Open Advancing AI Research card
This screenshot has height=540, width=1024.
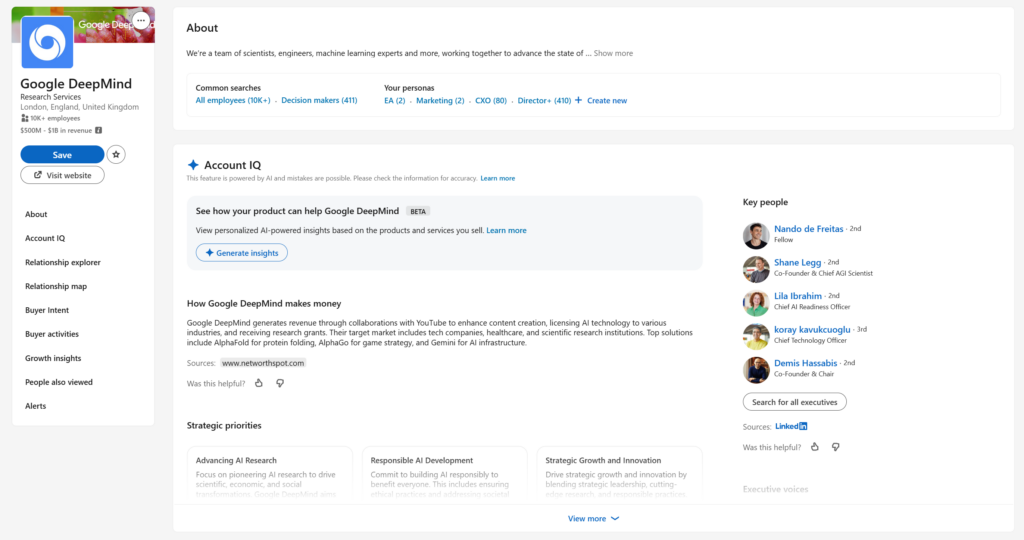(270, 474)
